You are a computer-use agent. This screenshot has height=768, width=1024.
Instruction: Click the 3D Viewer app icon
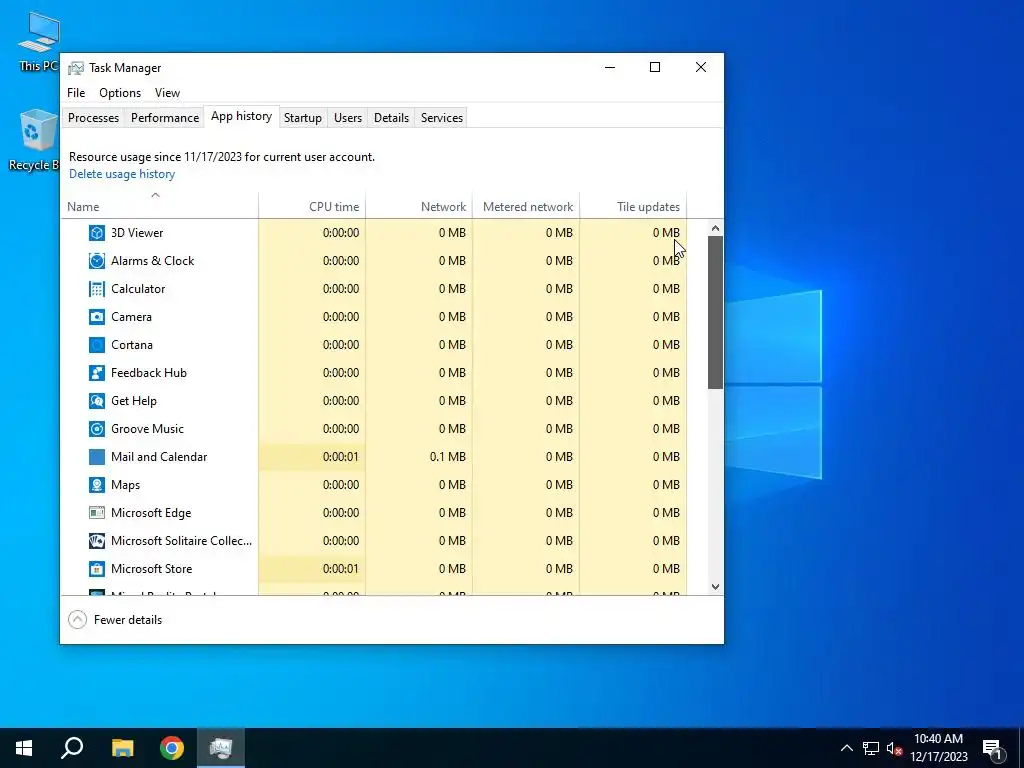[x=97, y=232]
